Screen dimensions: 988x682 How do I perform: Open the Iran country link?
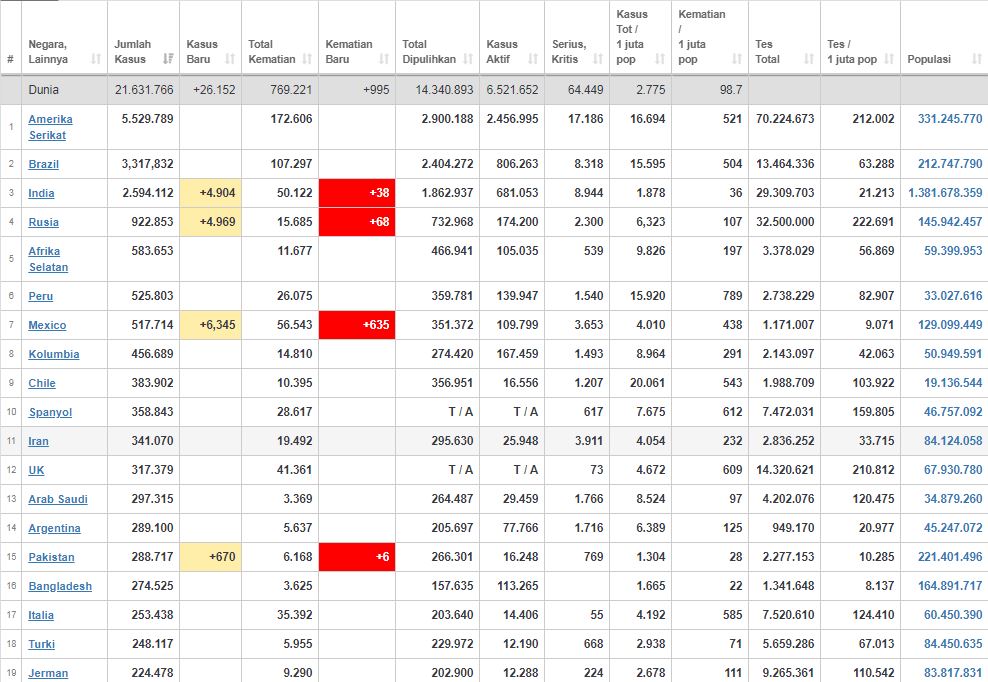coord(38,441)
